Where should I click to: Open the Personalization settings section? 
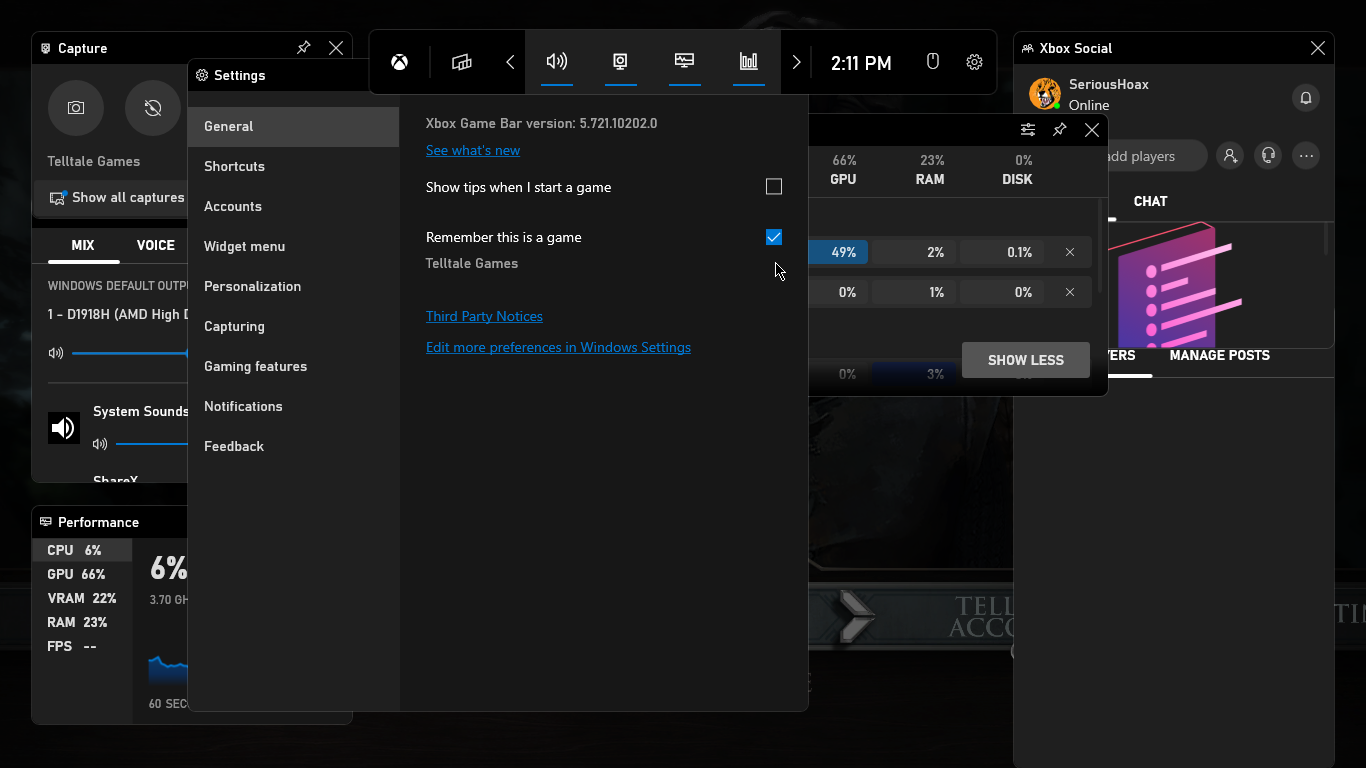[x=293, y=286]
